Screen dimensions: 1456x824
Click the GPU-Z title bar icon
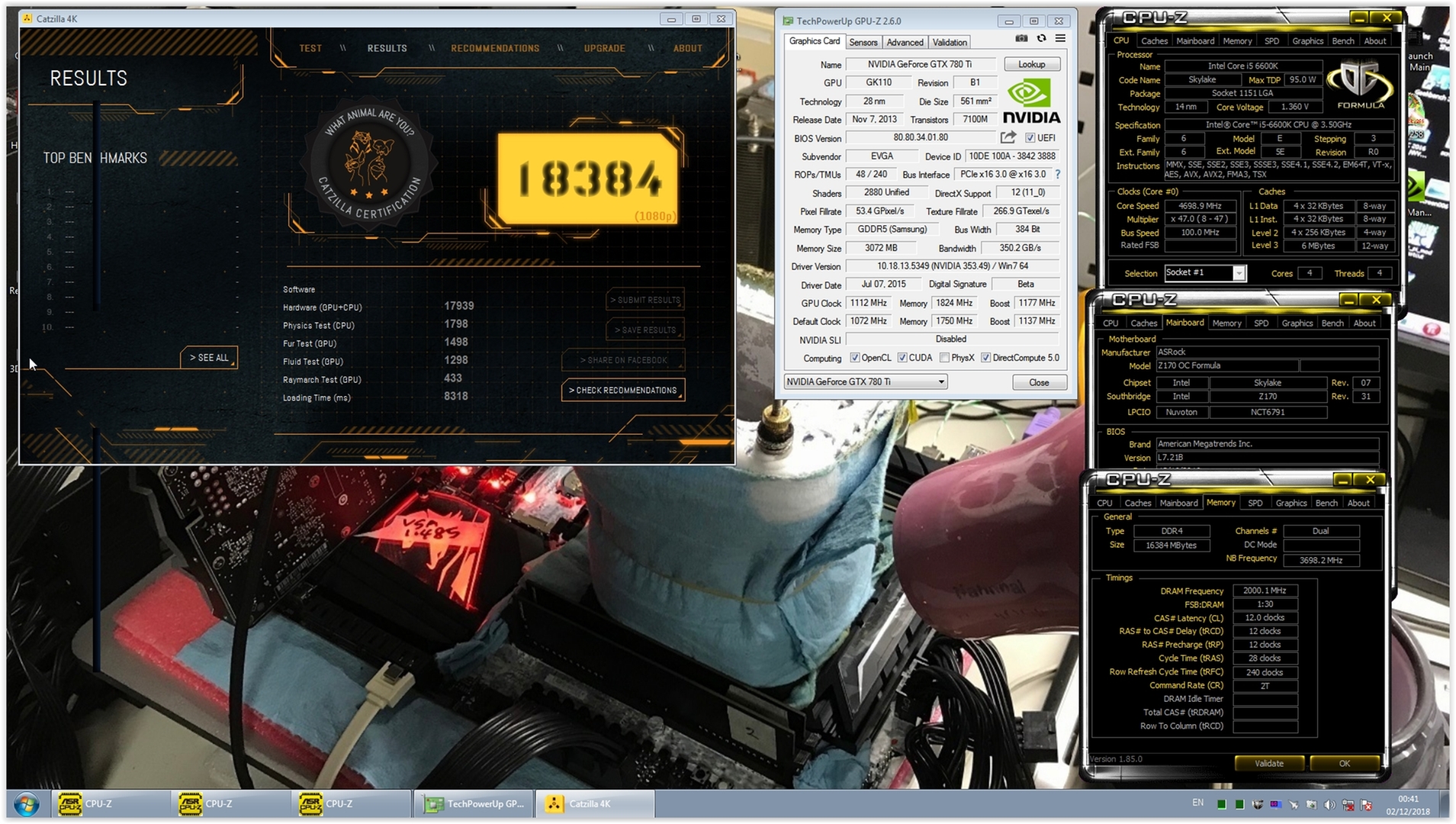click(788, 21)
